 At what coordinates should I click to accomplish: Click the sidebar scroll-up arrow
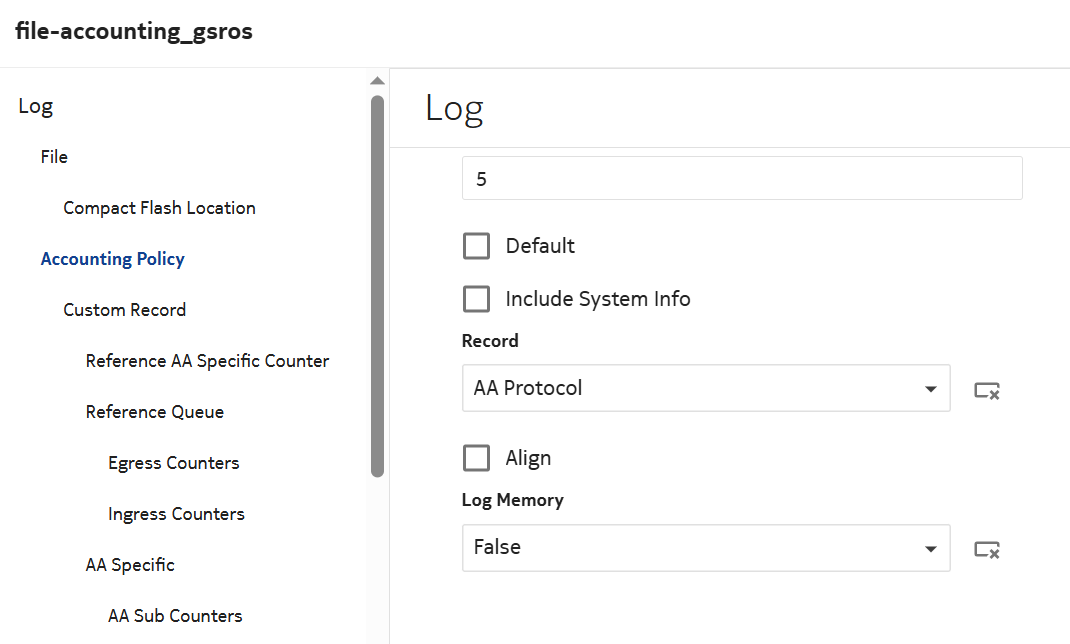[x=377, y=81]
